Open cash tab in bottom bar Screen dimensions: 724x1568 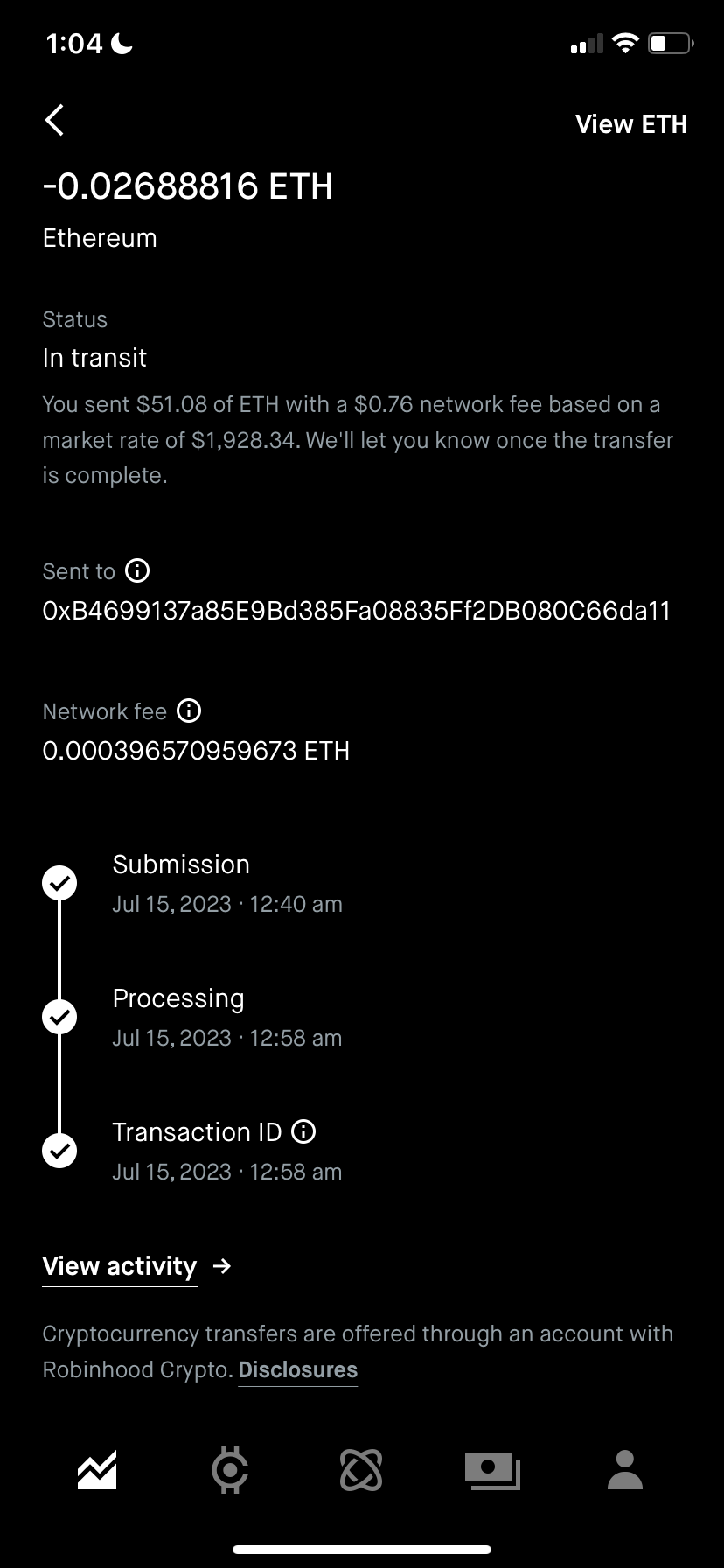[x=492, y=1470]
